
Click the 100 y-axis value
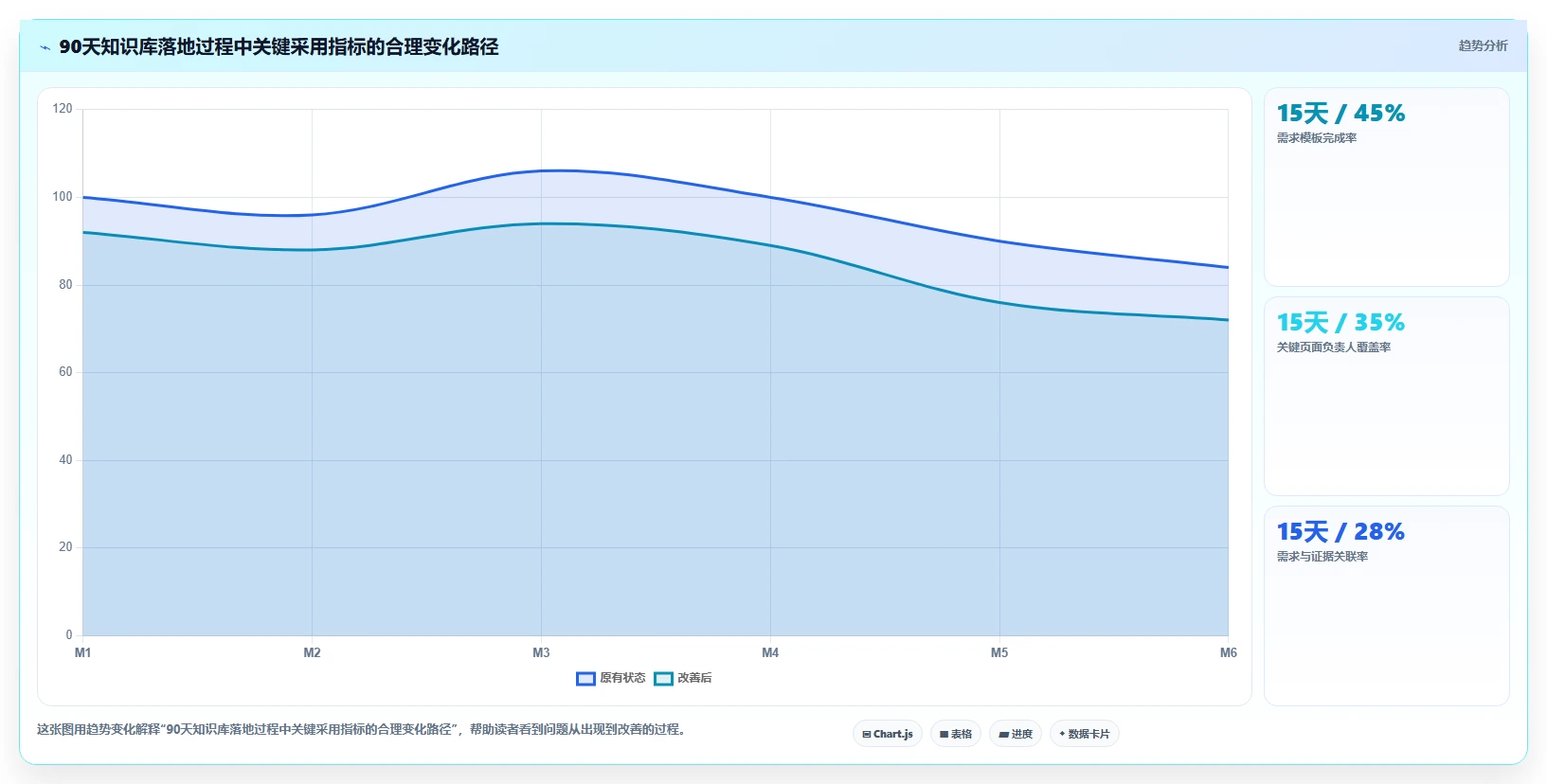[63, 197]
